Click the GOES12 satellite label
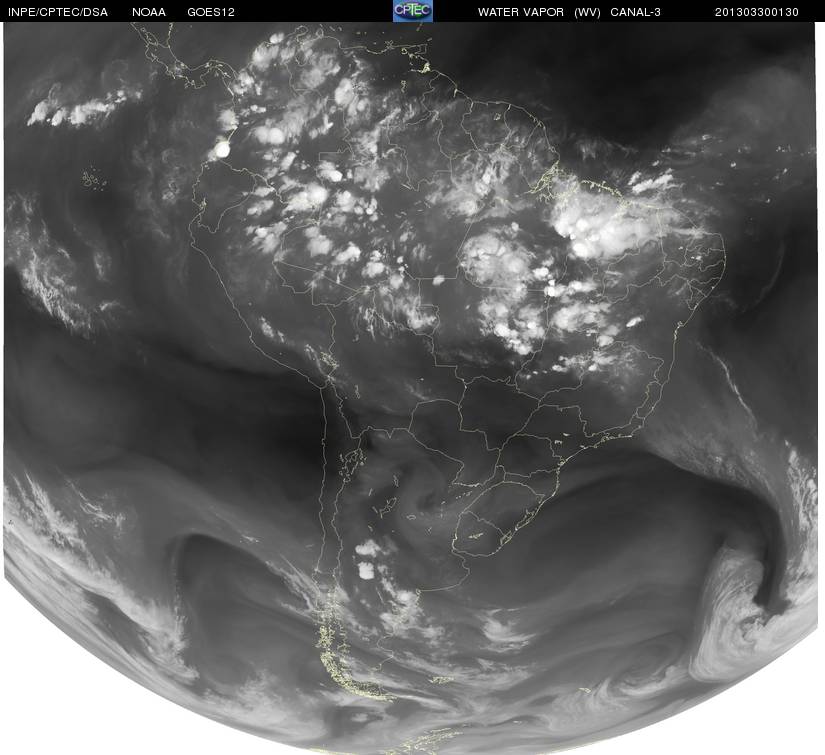This screenshot has width=825, height=755. click(x=211, y=12)
